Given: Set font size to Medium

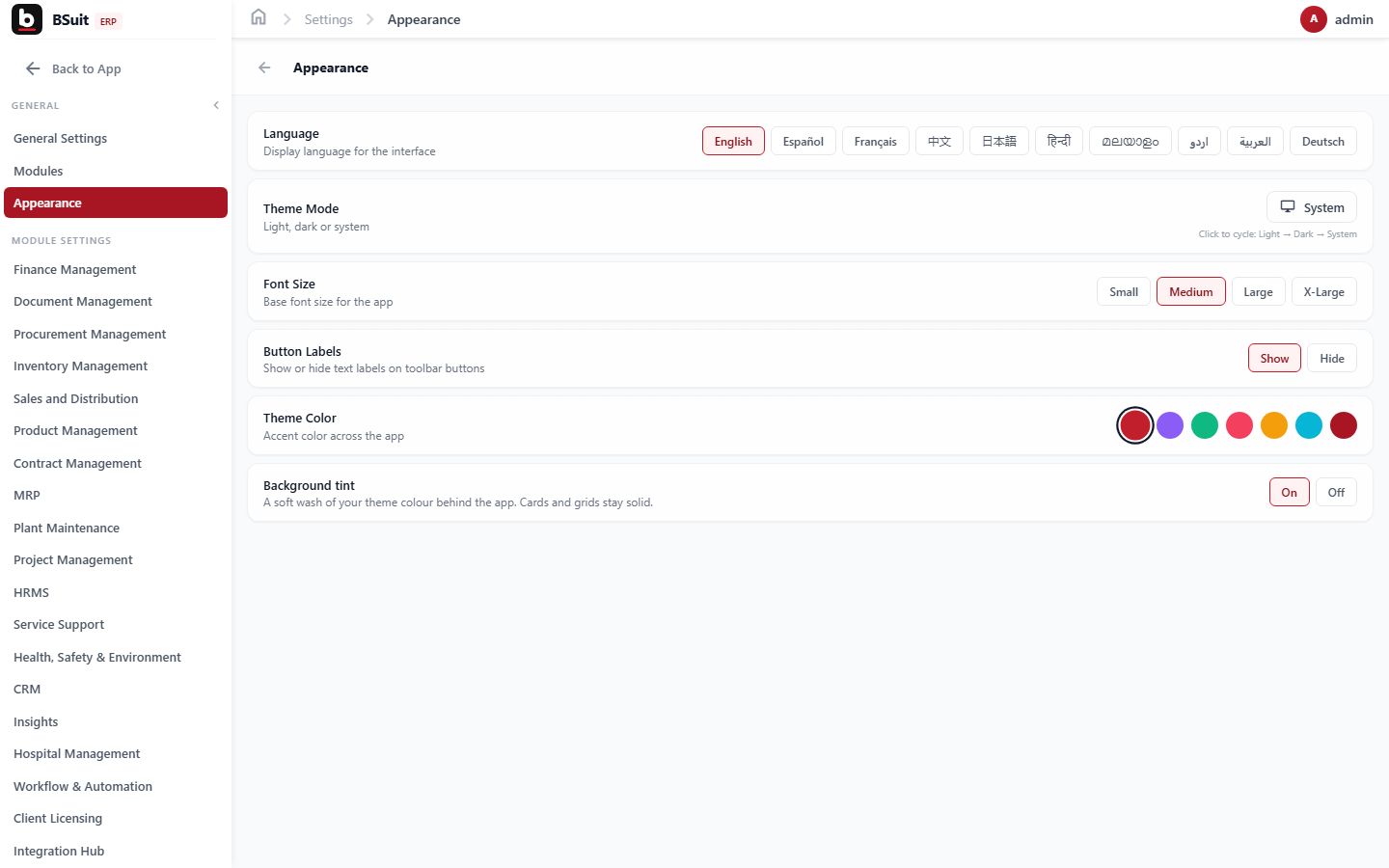Looking at the screenshot, I should tap(1191, 291).
